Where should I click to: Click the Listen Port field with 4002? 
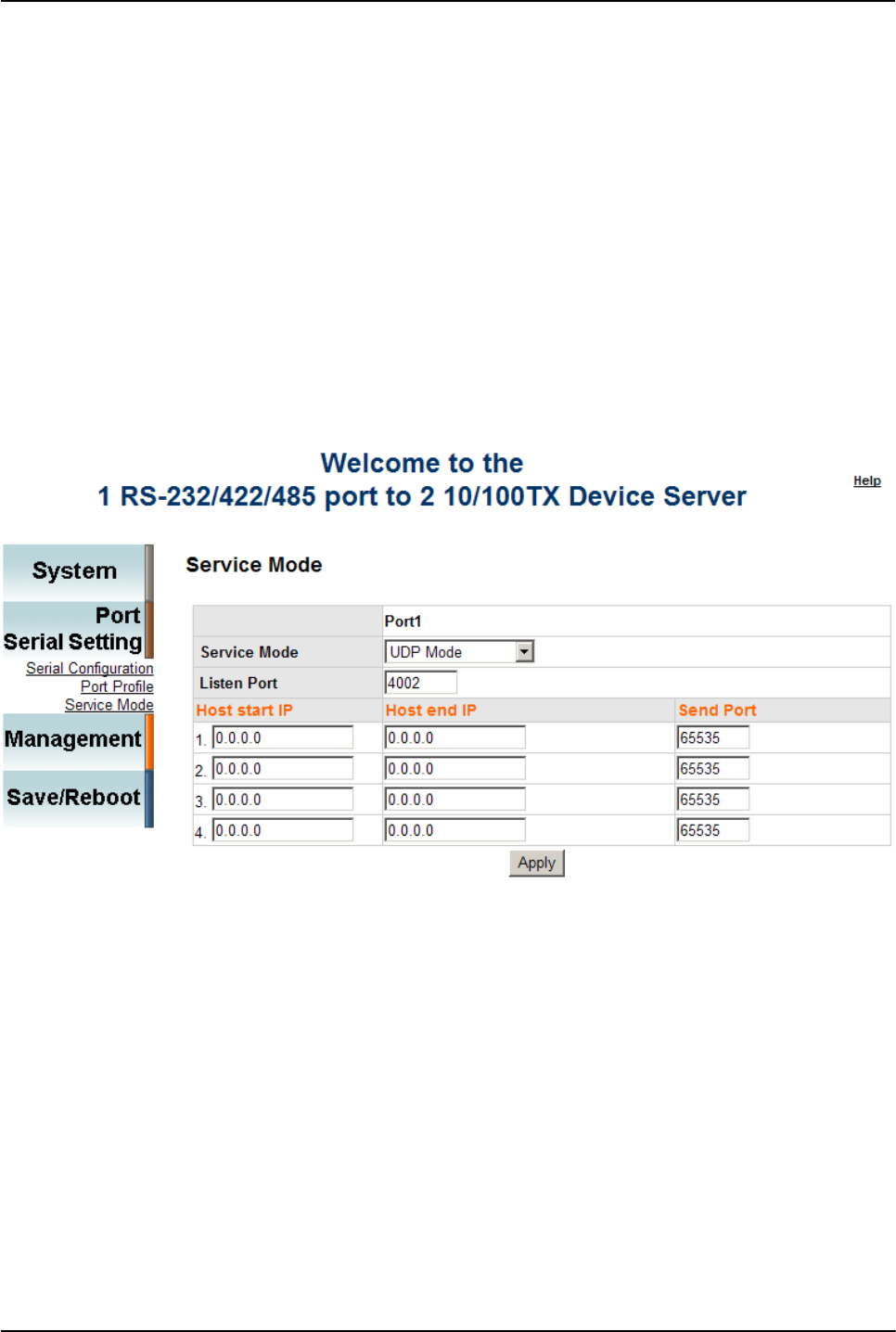point(421,683)
